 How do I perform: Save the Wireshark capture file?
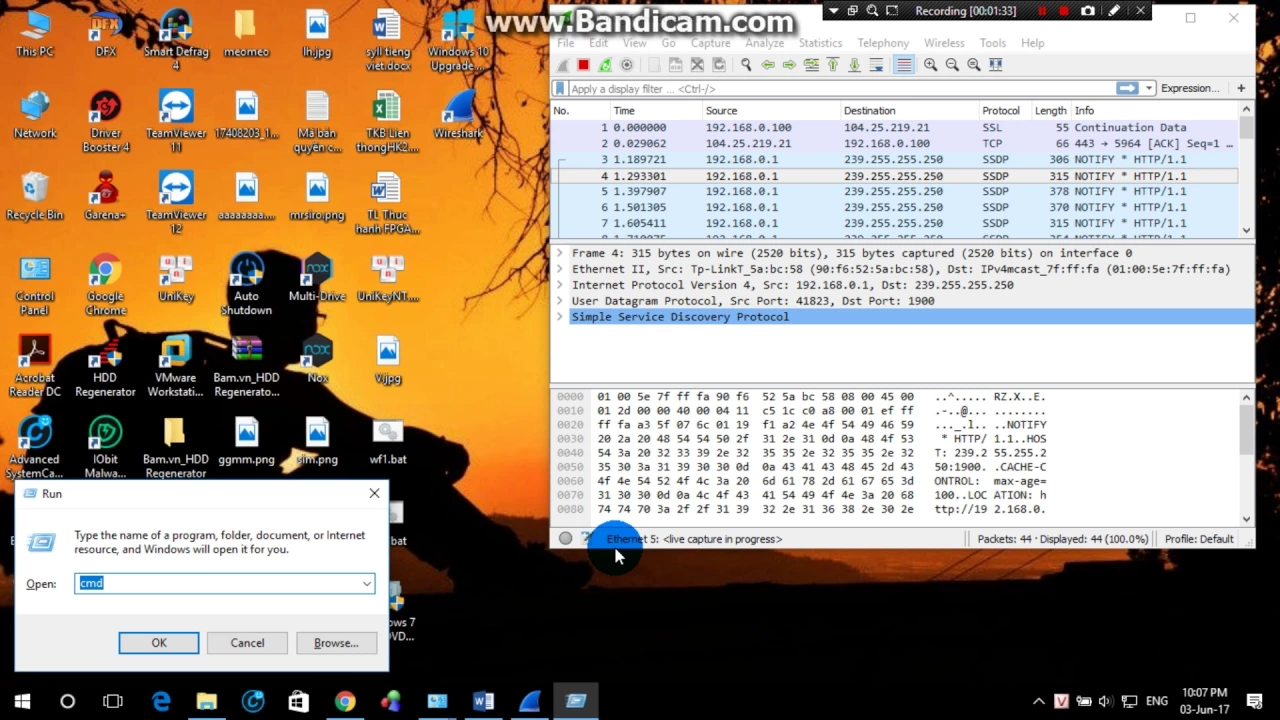(x=676, y=65)
